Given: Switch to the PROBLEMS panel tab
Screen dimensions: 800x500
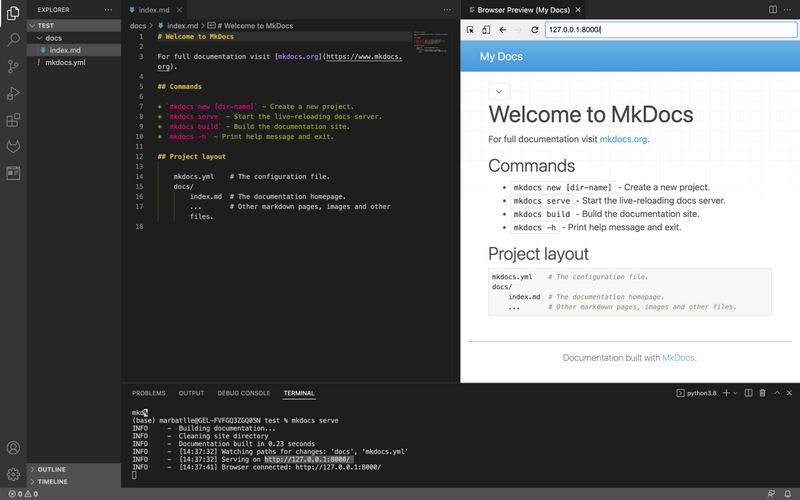Looking at the screenshot, I should pos(148,393).
